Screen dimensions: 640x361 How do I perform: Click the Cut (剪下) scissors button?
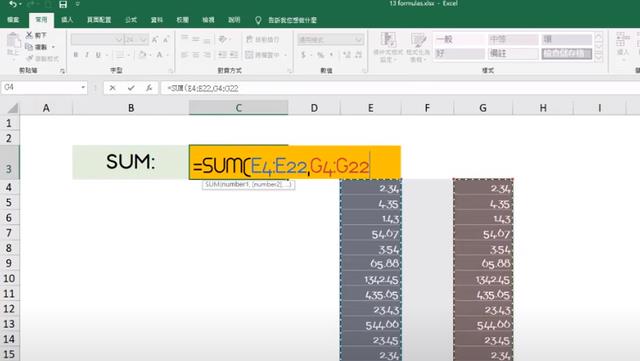point(36,35)
